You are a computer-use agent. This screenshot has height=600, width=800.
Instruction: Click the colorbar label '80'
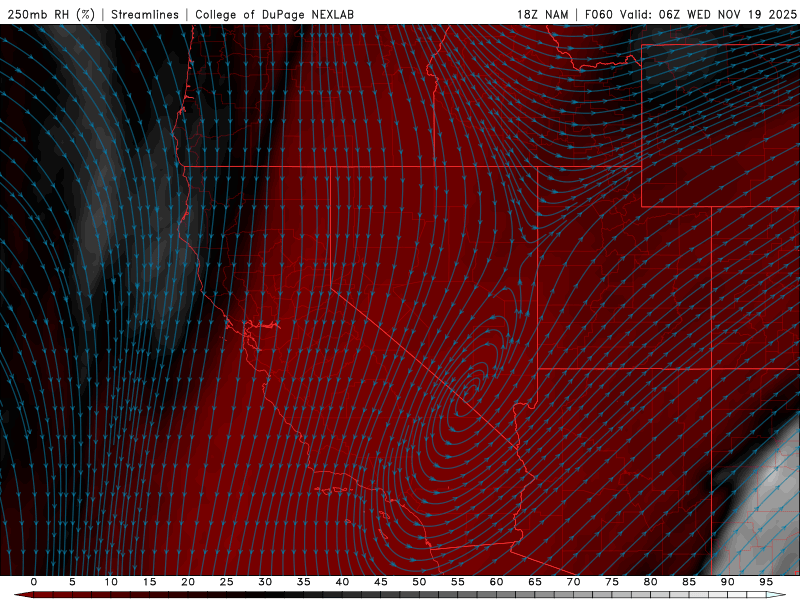click(x=650, y=582)
